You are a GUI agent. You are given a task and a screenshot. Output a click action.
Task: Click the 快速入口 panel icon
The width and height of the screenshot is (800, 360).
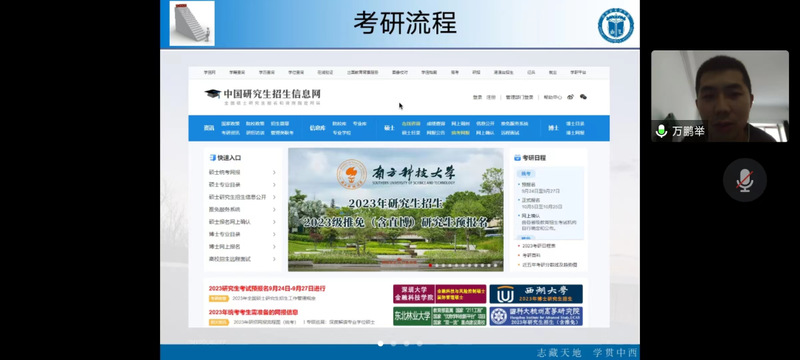212,158
